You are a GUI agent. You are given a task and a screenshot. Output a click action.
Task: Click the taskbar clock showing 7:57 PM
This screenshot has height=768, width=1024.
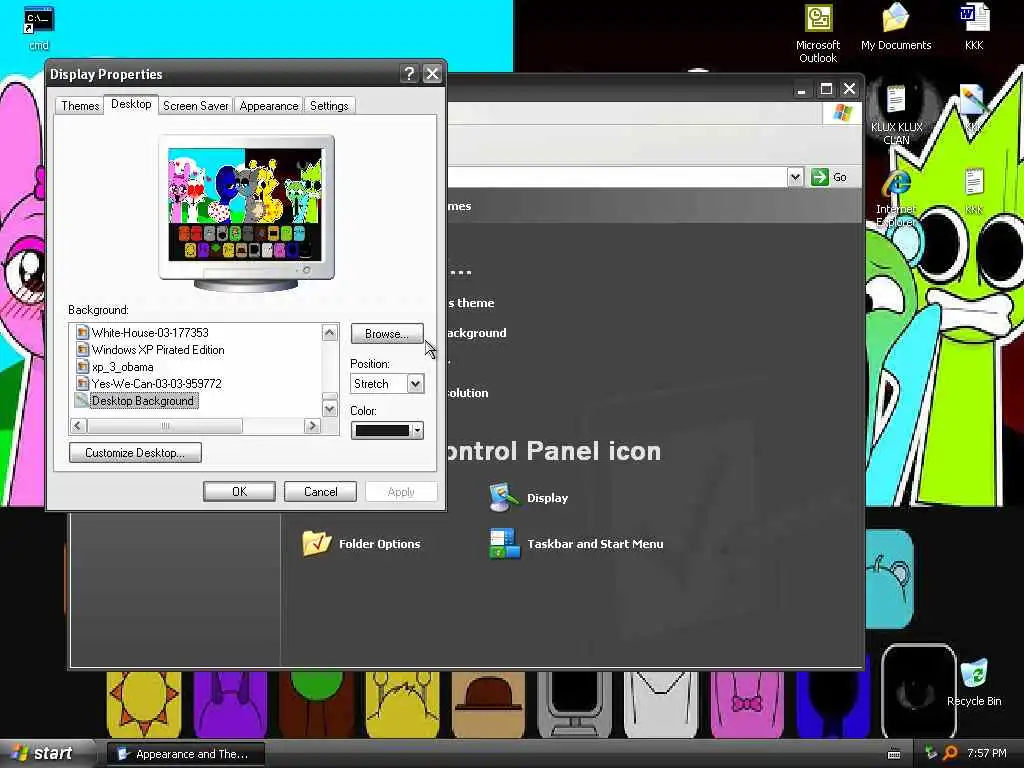[x=987, y=753]
